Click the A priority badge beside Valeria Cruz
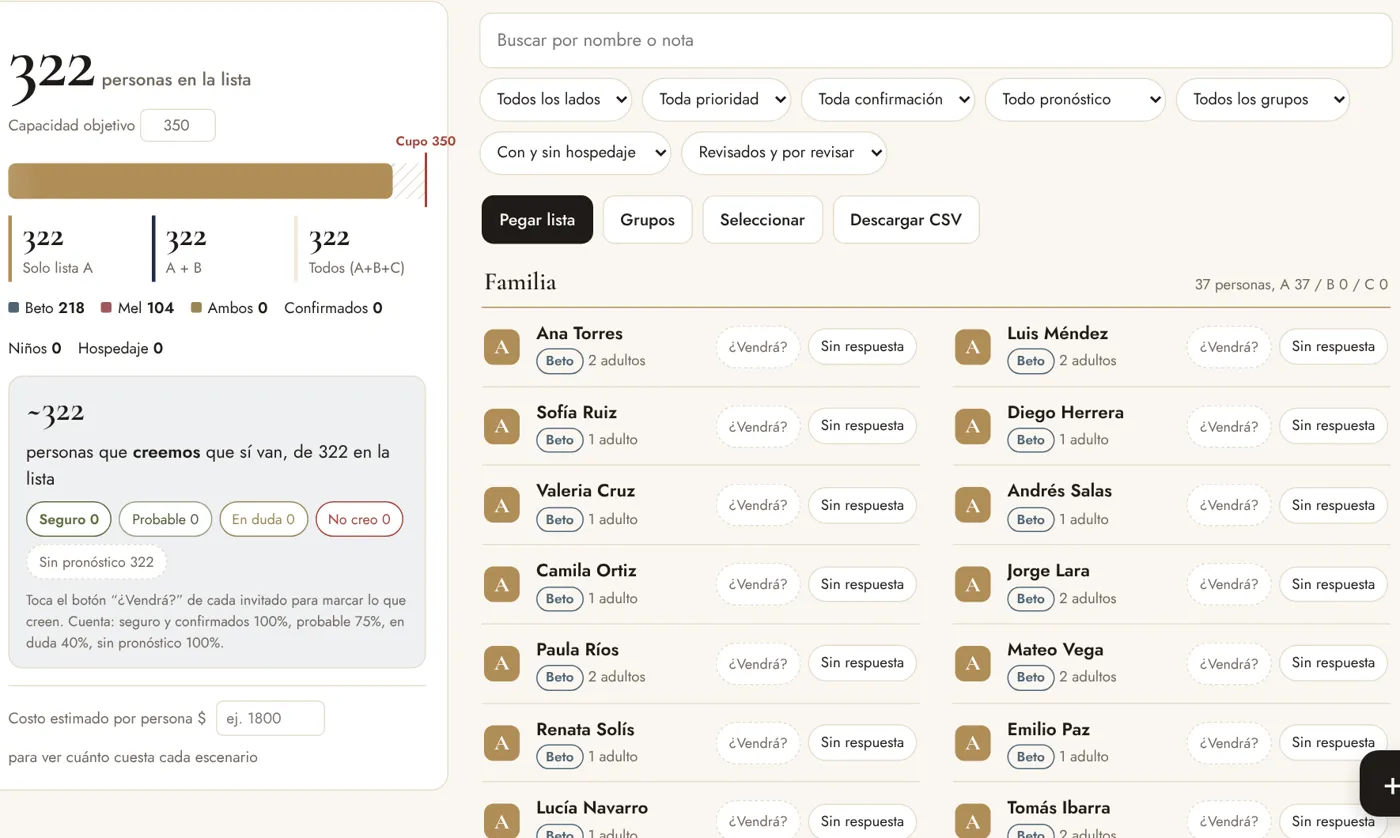Screen dimensions: 1400x838 click(x=502, y=505)
